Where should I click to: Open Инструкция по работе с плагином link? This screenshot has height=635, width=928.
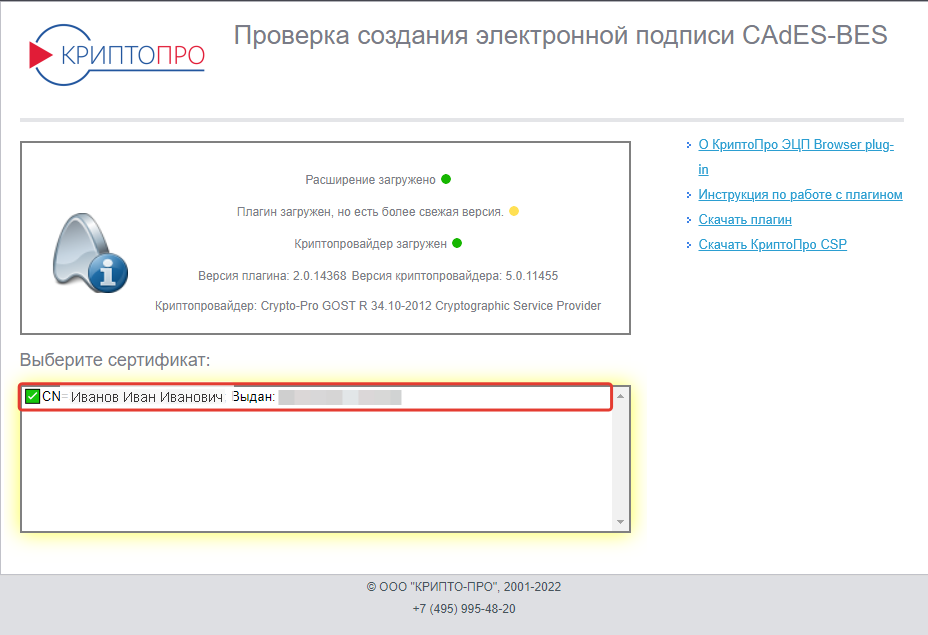tap(800, 194)
